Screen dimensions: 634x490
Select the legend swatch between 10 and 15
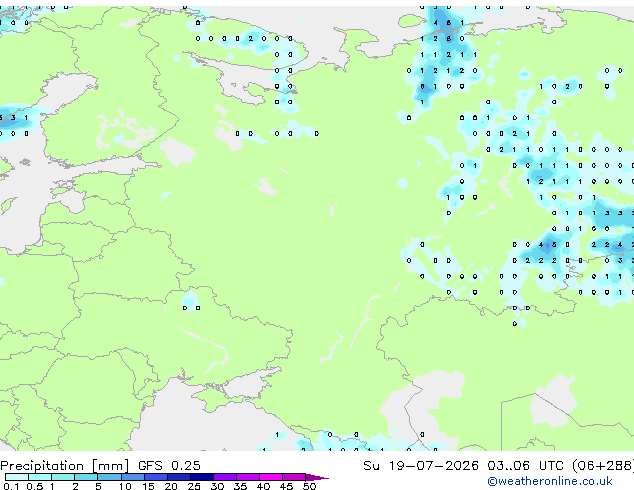[133, 477]
